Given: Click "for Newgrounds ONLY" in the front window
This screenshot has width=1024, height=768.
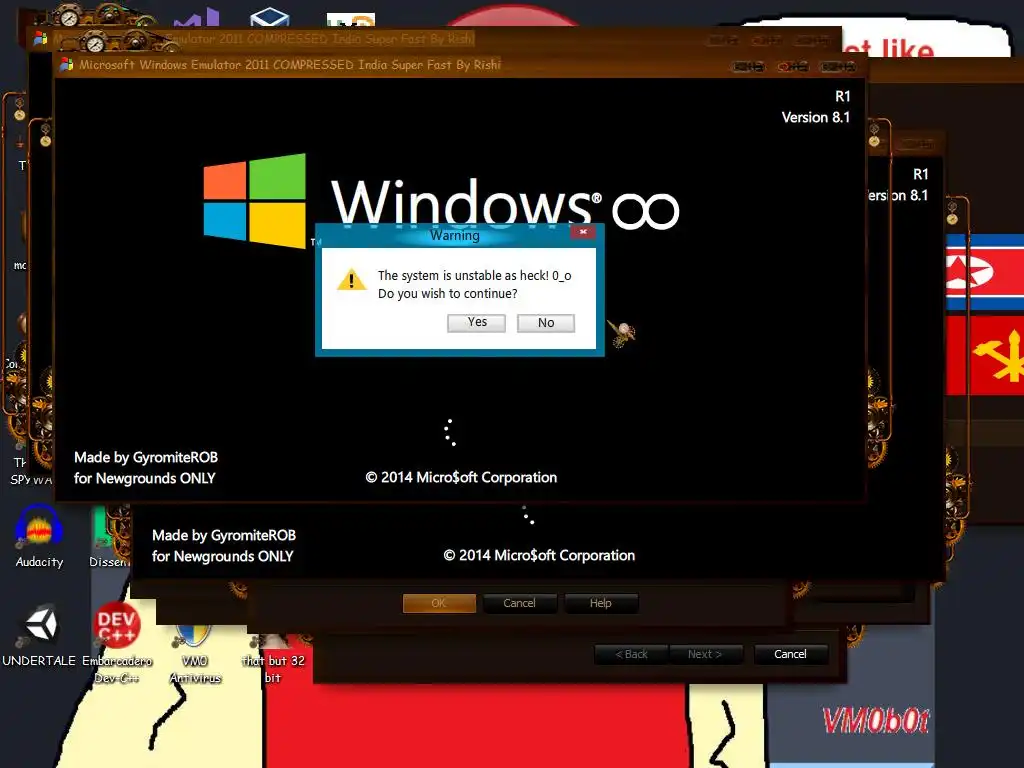Looking at the screenshot, I should 144,478.
